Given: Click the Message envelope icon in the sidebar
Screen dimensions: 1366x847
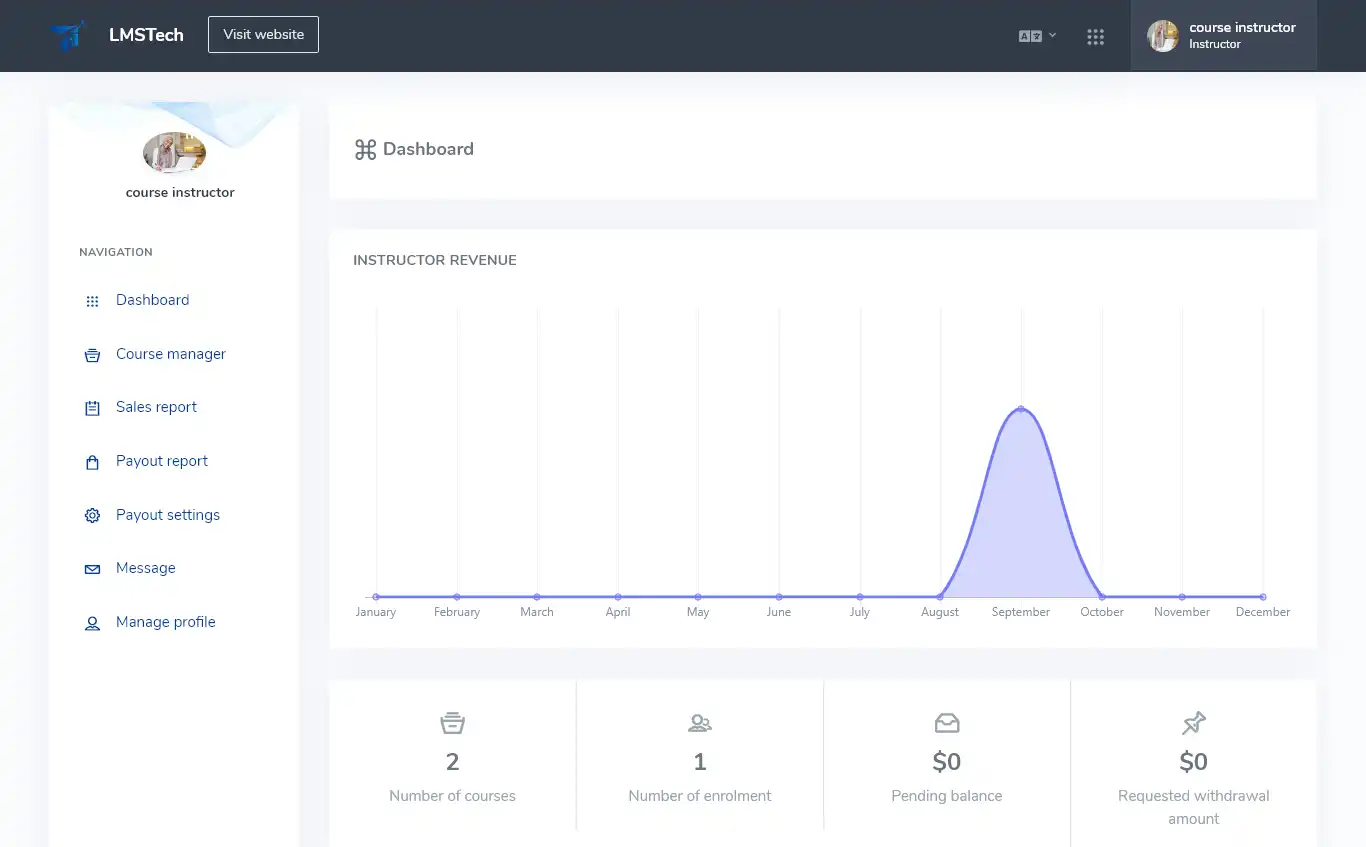Looking at the screenshot, I should coord(91,567).
